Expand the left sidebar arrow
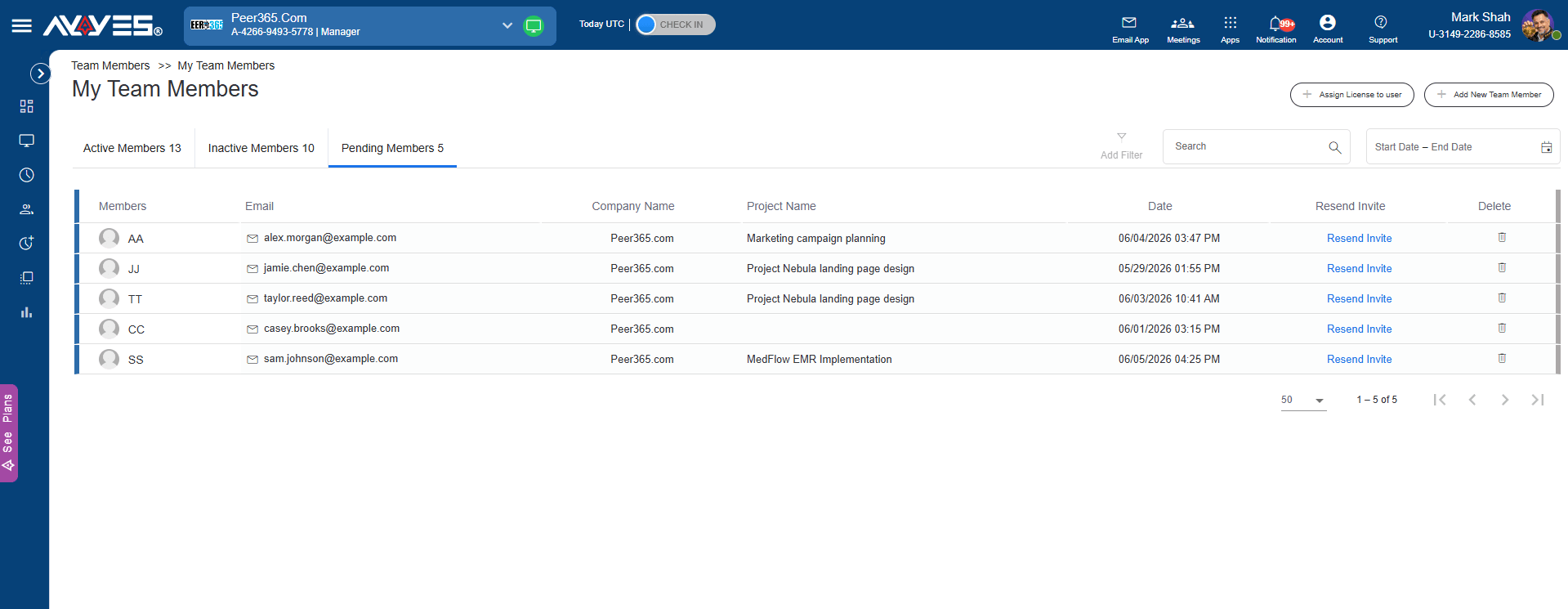Viewport: 1568px width, 609px height. tap(40, 74)
